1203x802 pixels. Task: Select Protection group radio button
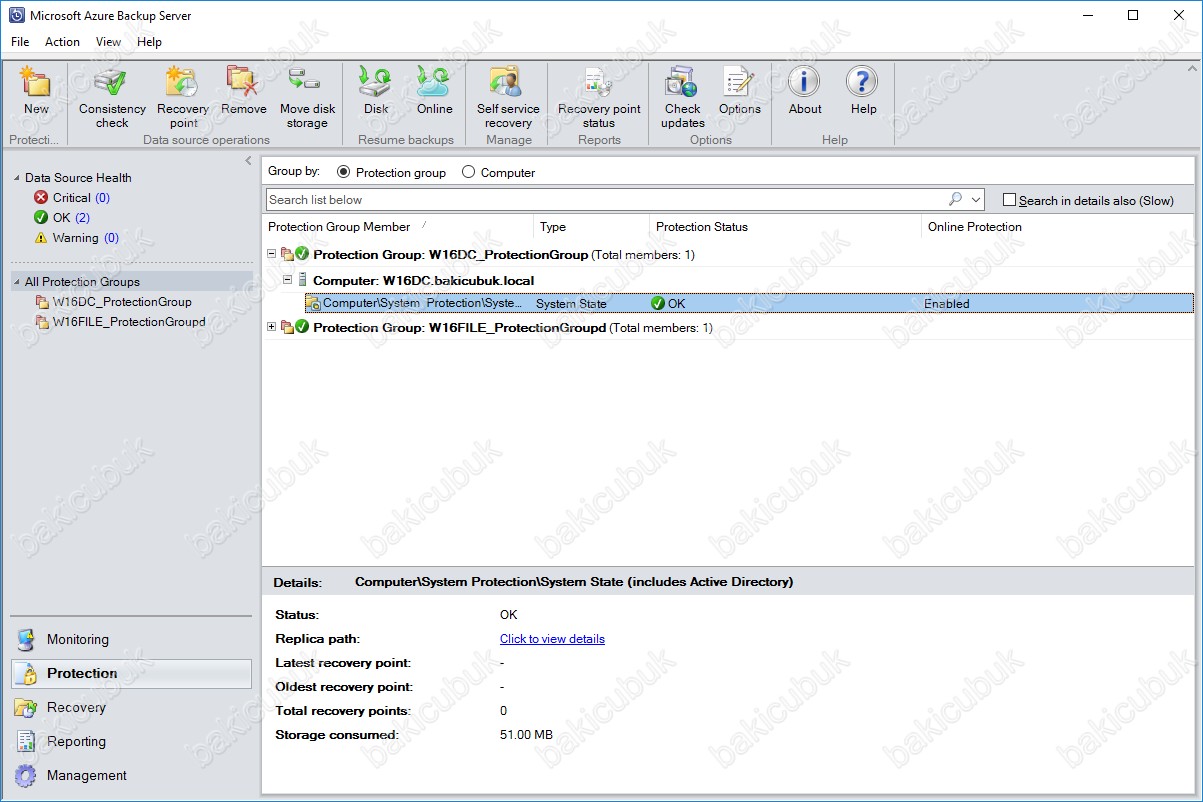pos(343,172)
